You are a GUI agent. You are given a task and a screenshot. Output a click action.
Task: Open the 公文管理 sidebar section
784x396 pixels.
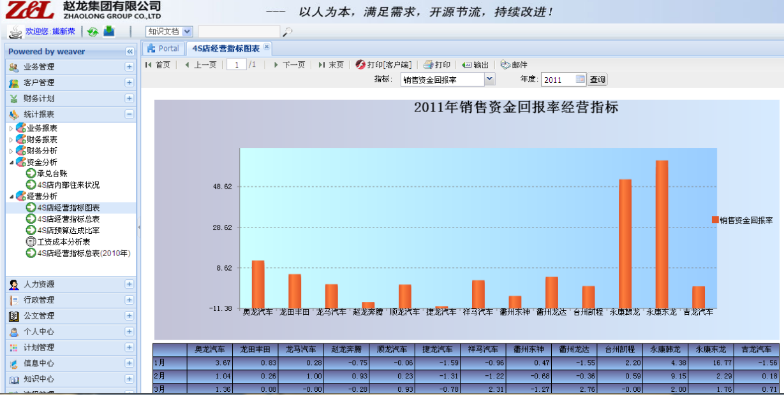[x=70, y=316]
